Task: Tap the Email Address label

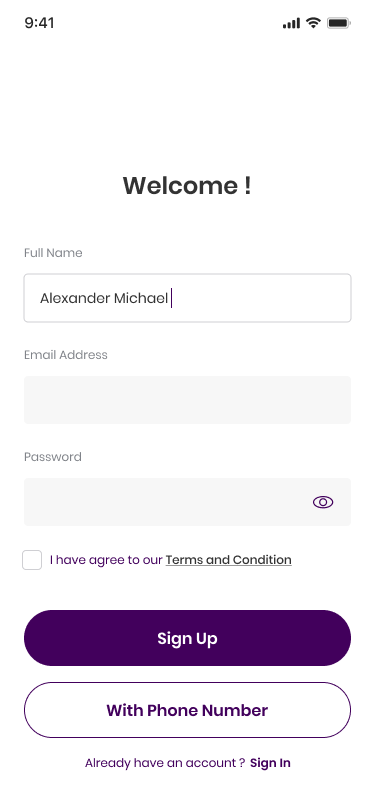Action: tap(66, 355)
